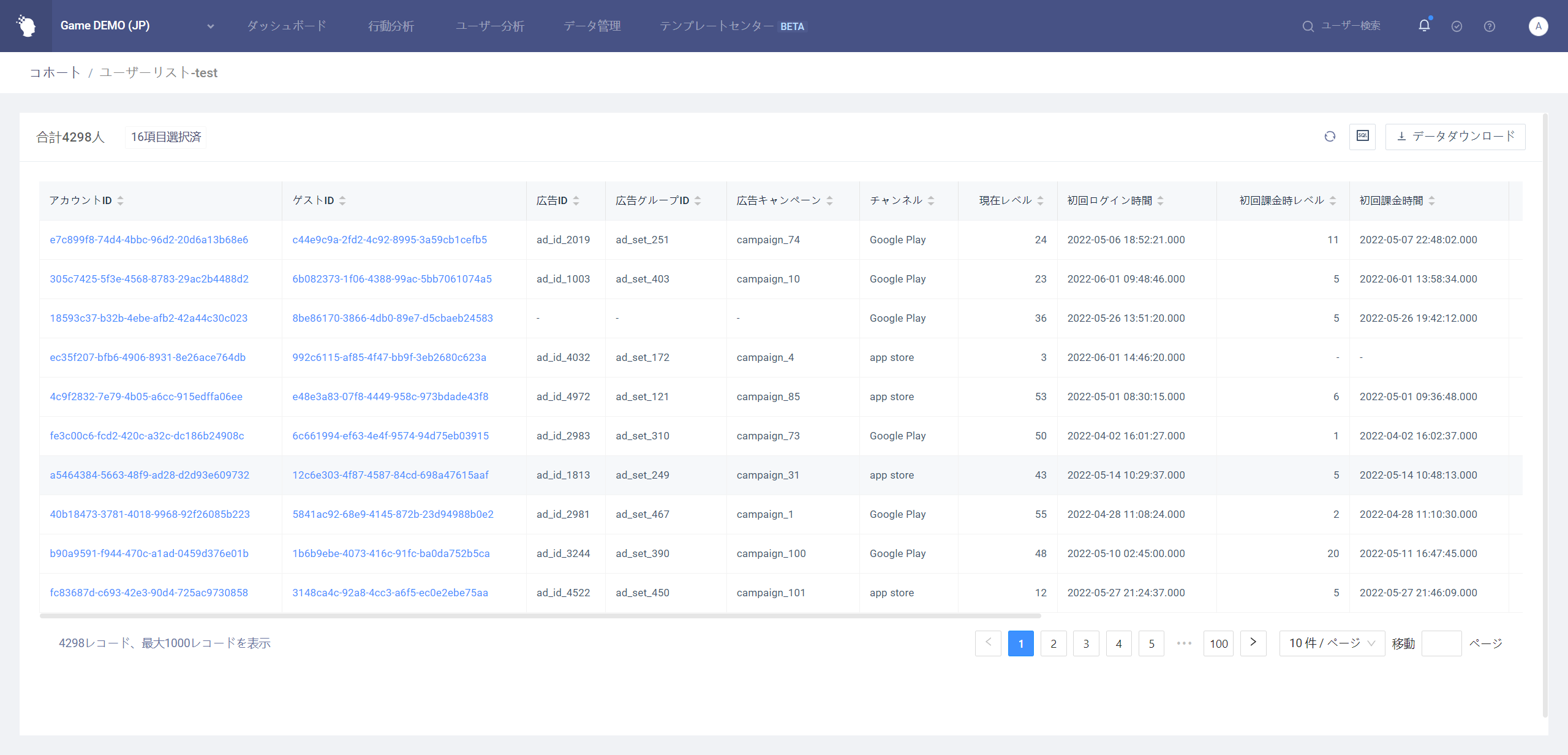This screenshot has height=755, width=1568.
Task: Click データダウンロード button
Action: pyautogui.click(x=1455, y=137)
